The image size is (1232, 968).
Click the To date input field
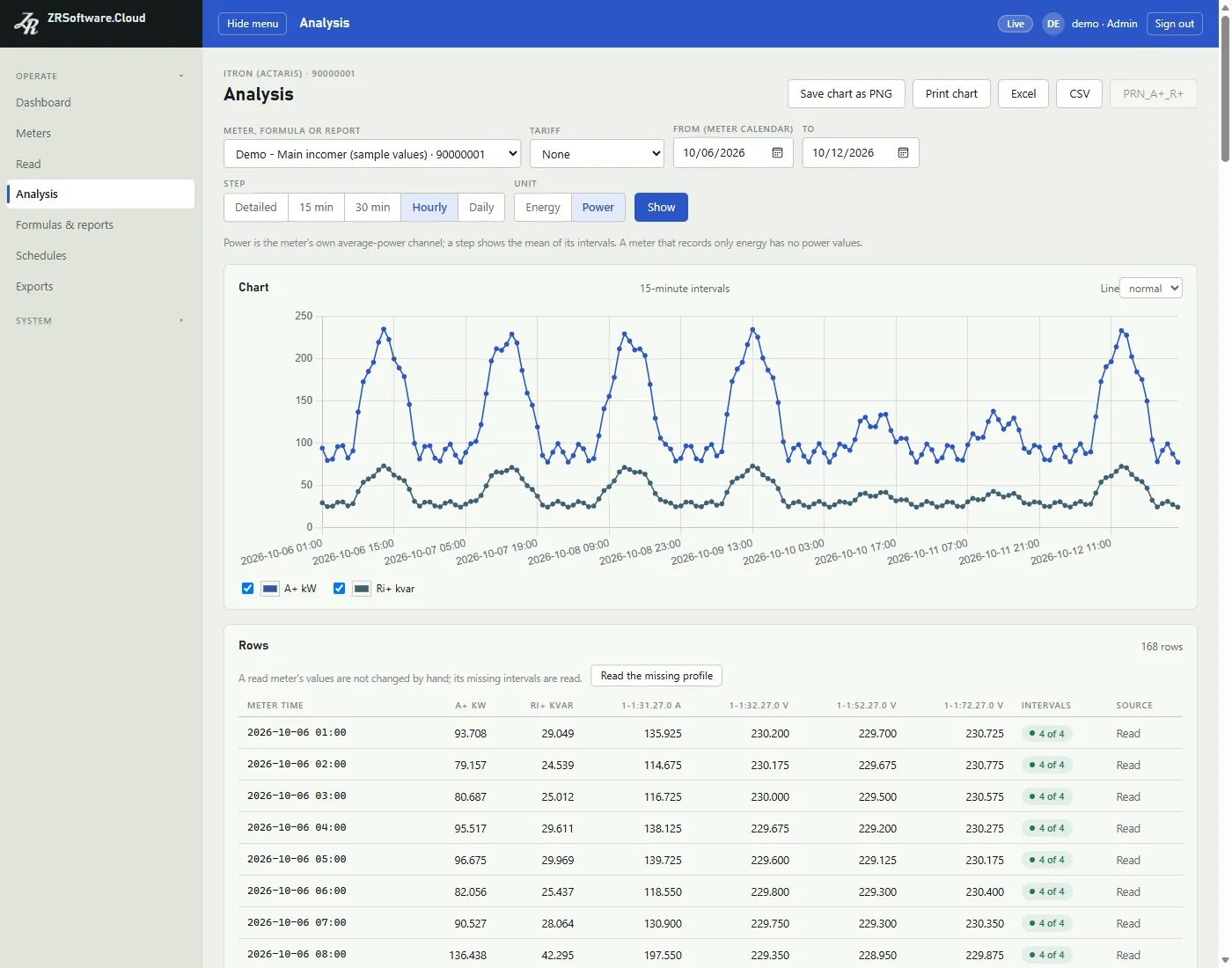pos(861,153)
